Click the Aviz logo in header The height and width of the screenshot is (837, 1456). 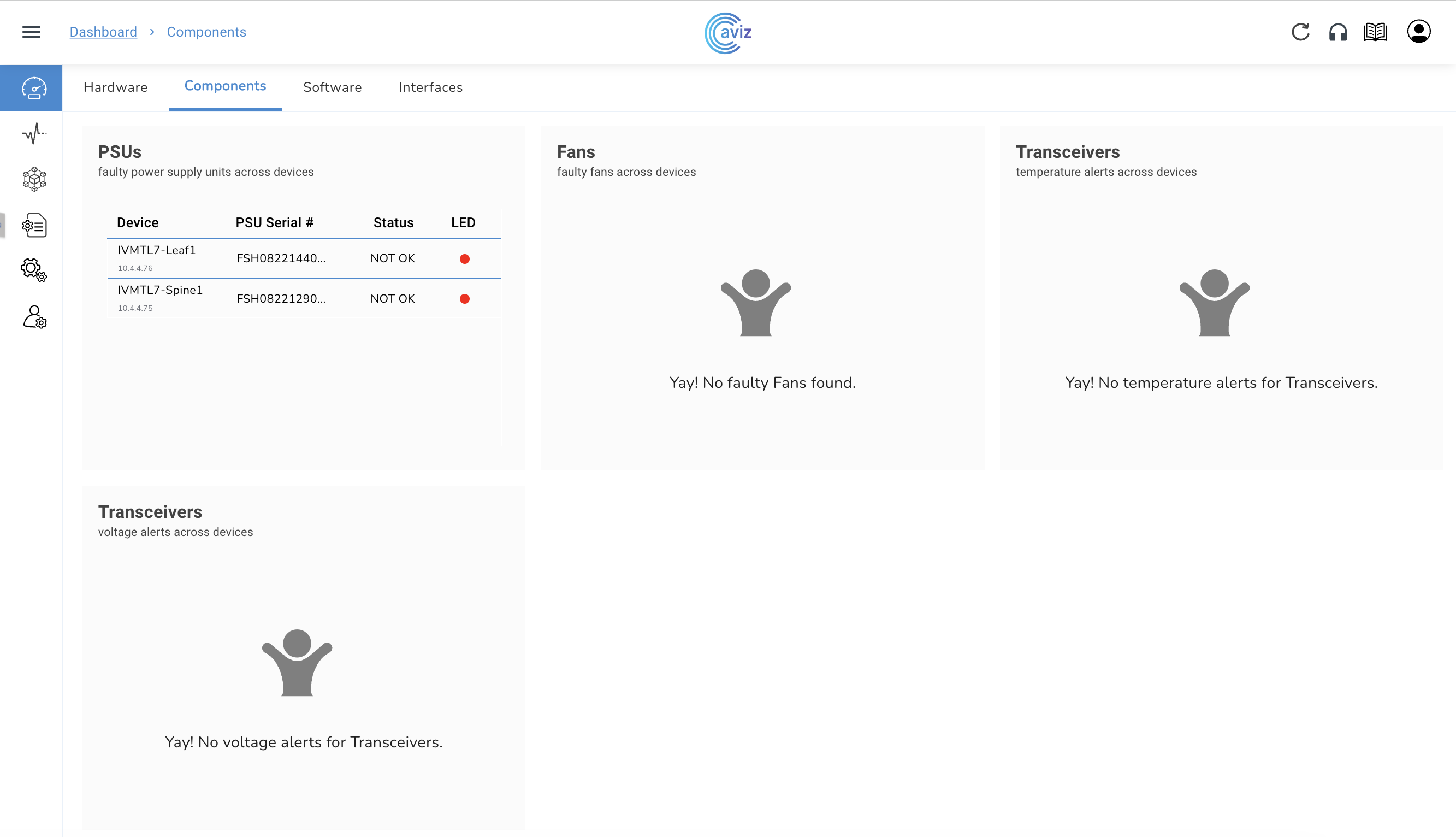[728, 33]
